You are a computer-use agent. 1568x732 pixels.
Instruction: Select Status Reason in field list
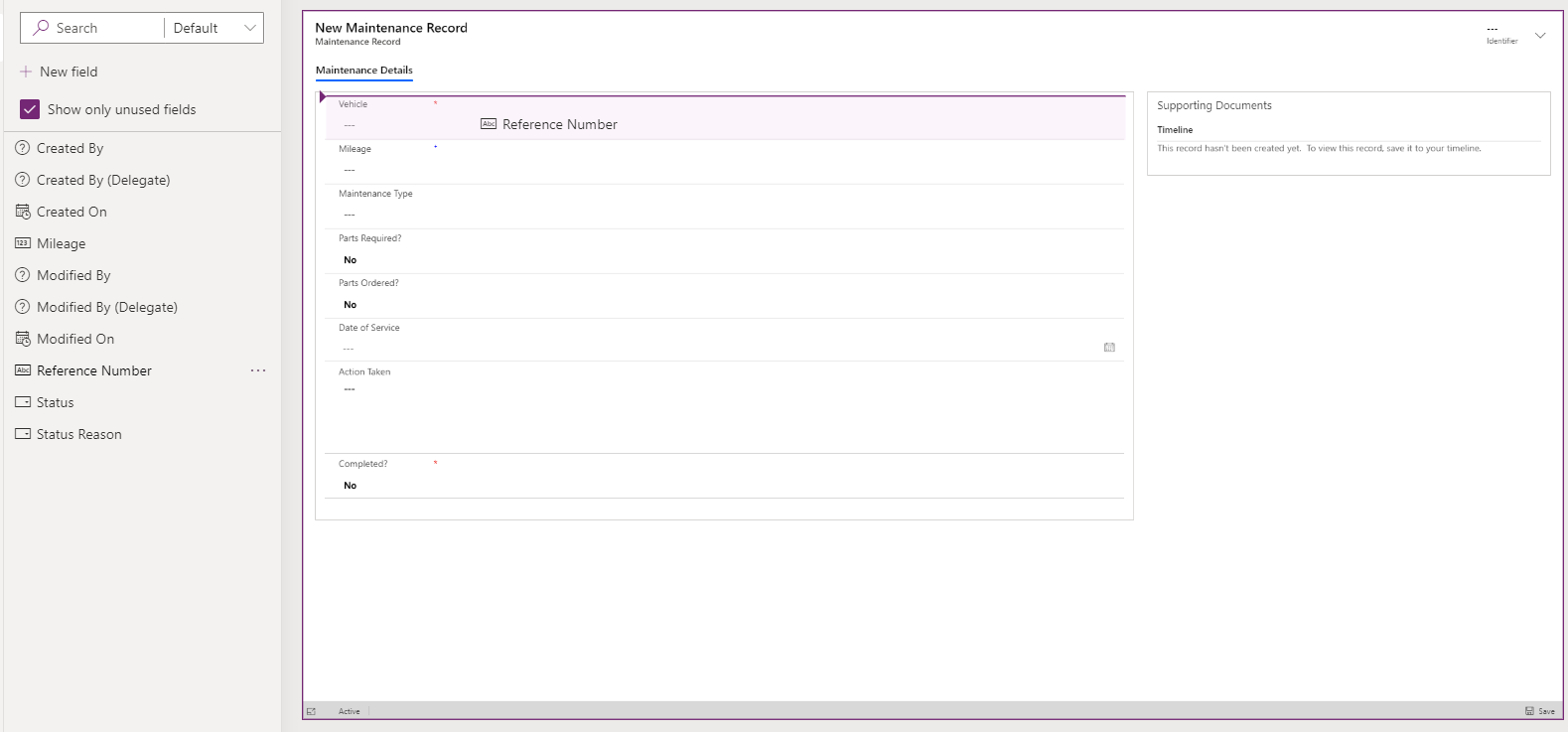tap(78, 434)
